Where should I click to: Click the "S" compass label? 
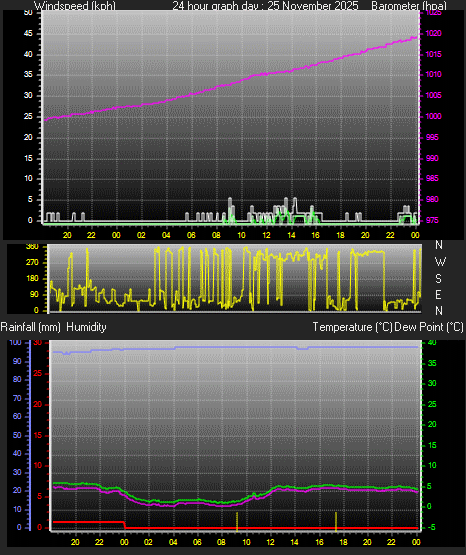438,279
